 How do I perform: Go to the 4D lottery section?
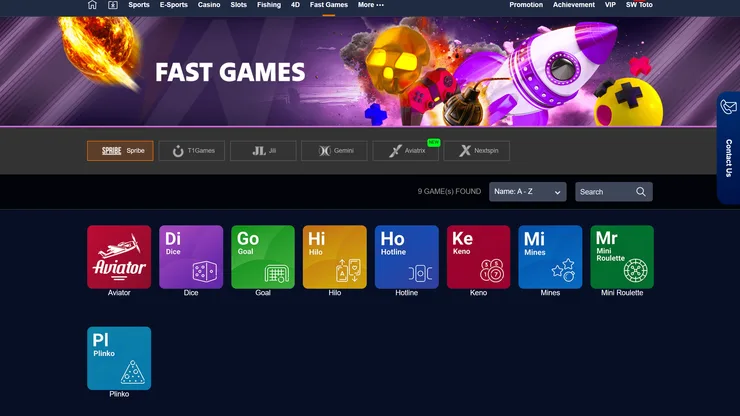(295, 5)
